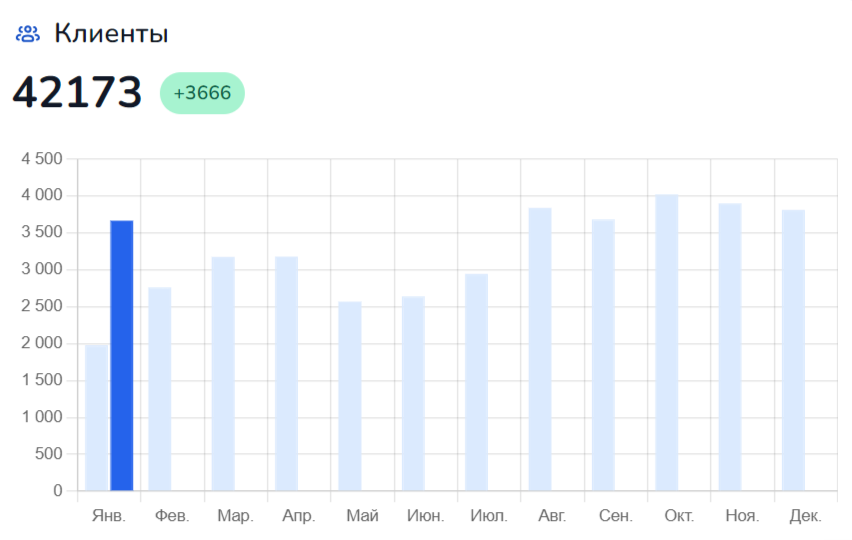The image size is (852, 540).
Task: Click the Клиенты heading
Action: (x=111, y=34)
